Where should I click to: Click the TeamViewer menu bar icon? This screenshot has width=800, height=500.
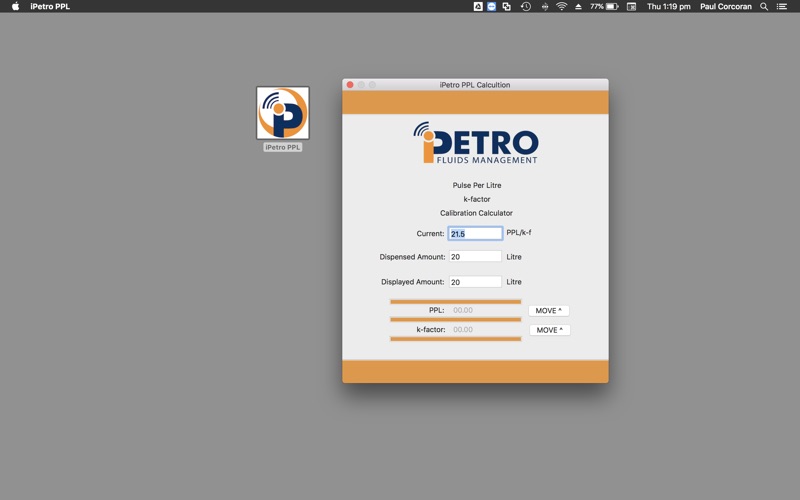(x=492, y=7)
